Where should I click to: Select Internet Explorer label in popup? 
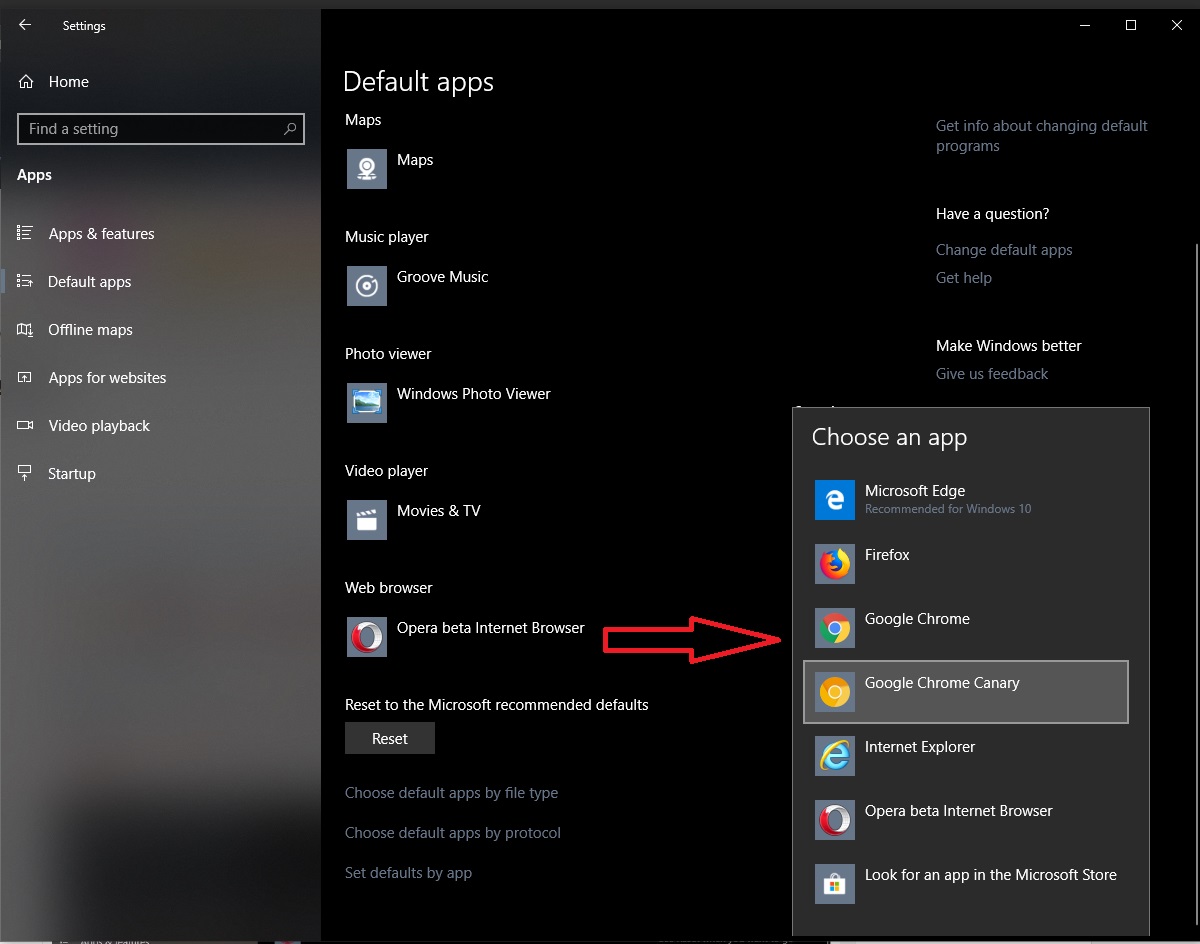[920, 747]
